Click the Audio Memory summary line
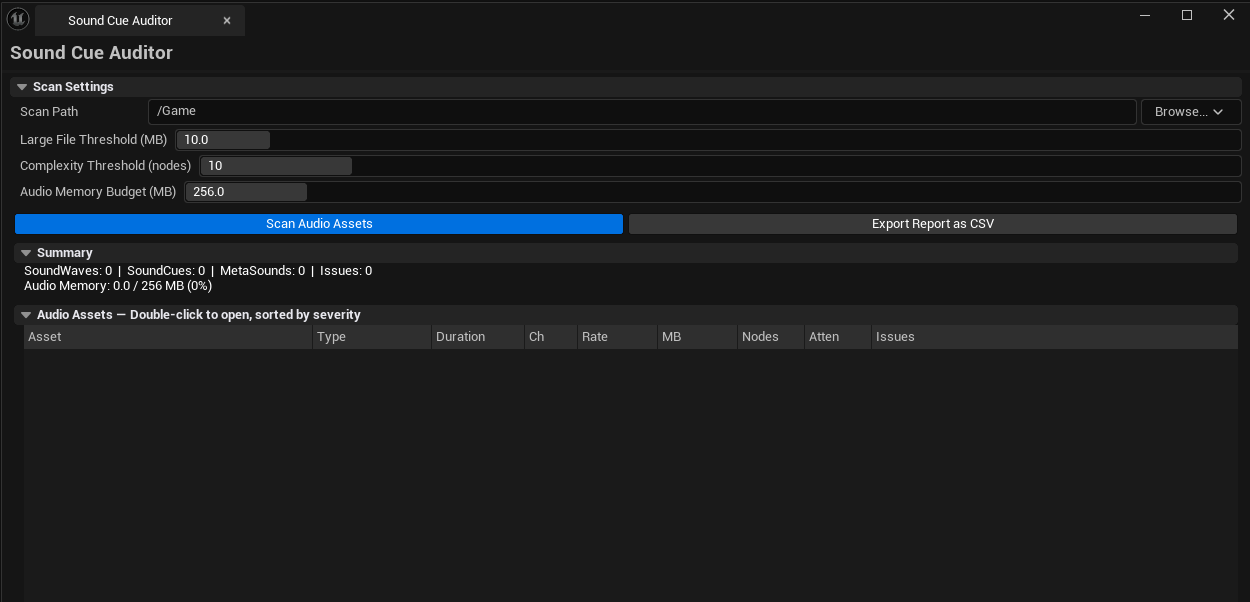The image size is (1250, 602). [x=118, y=286]
